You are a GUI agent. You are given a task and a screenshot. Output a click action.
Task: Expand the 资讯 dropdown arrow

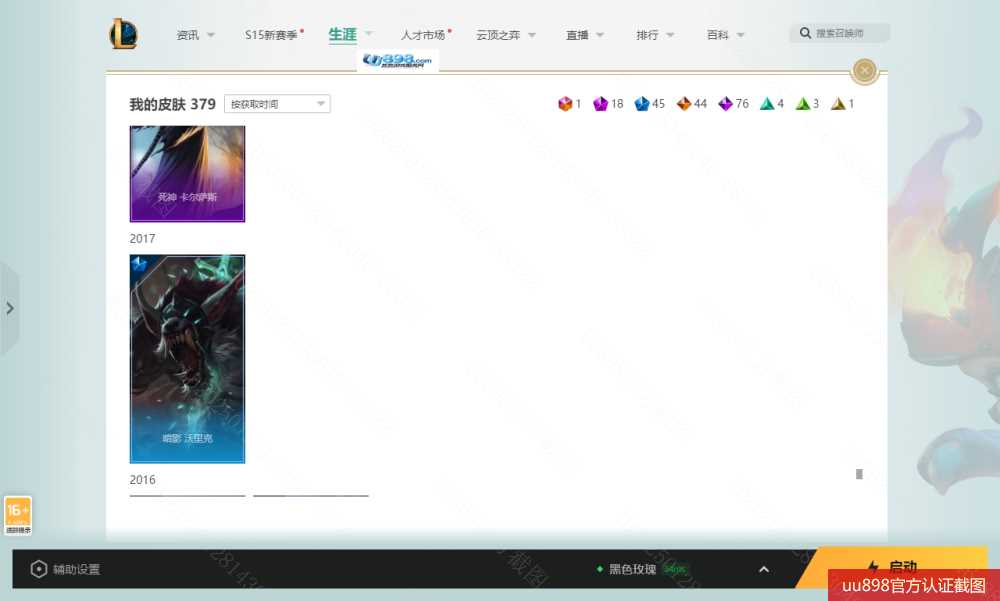click(211, 35)
